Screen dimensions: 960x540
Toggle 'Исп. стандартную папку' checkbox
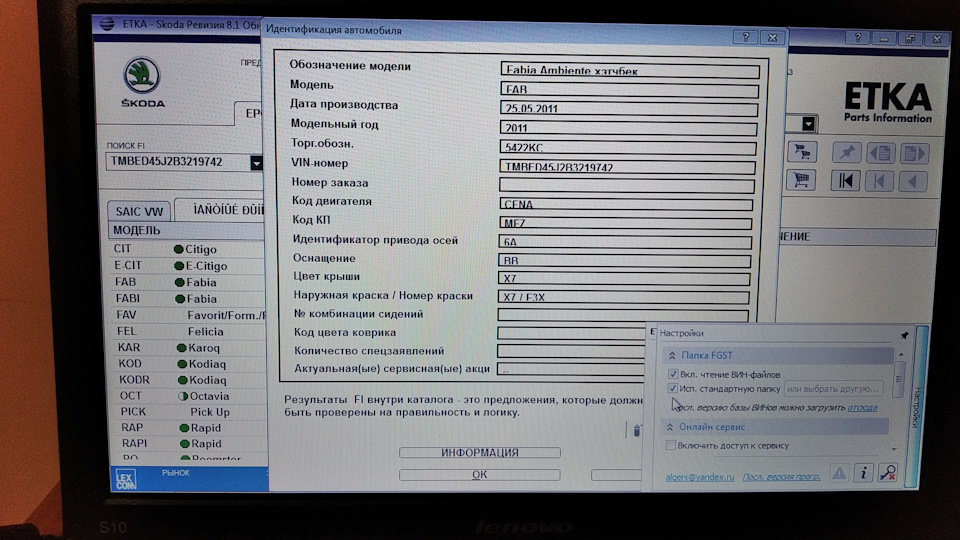pos(673,387)
